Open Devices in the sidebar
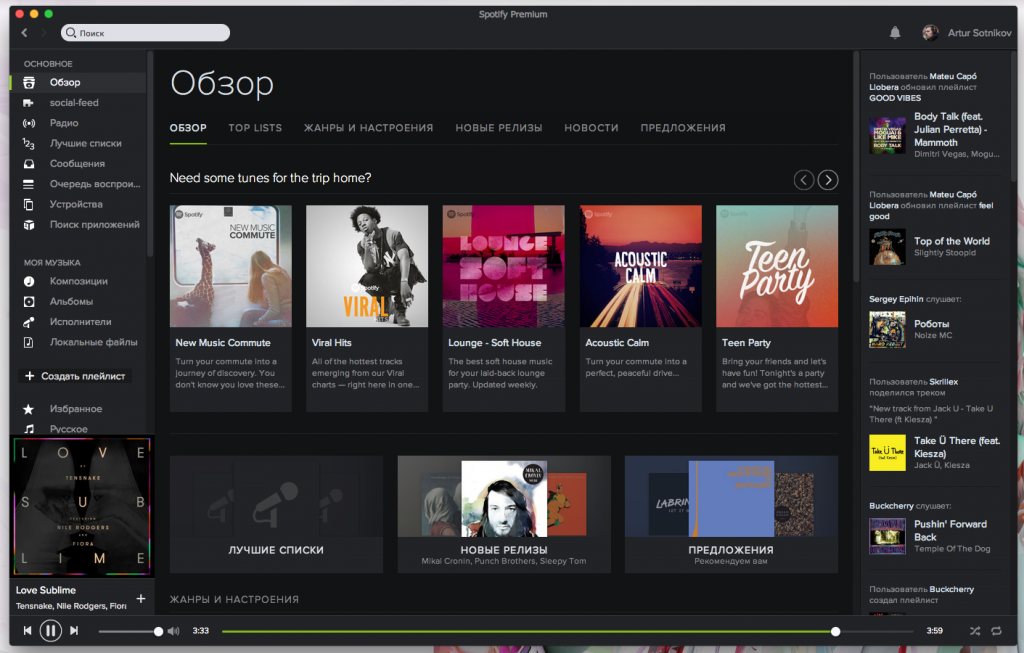 pyautogui.click(x=77, y=204)
